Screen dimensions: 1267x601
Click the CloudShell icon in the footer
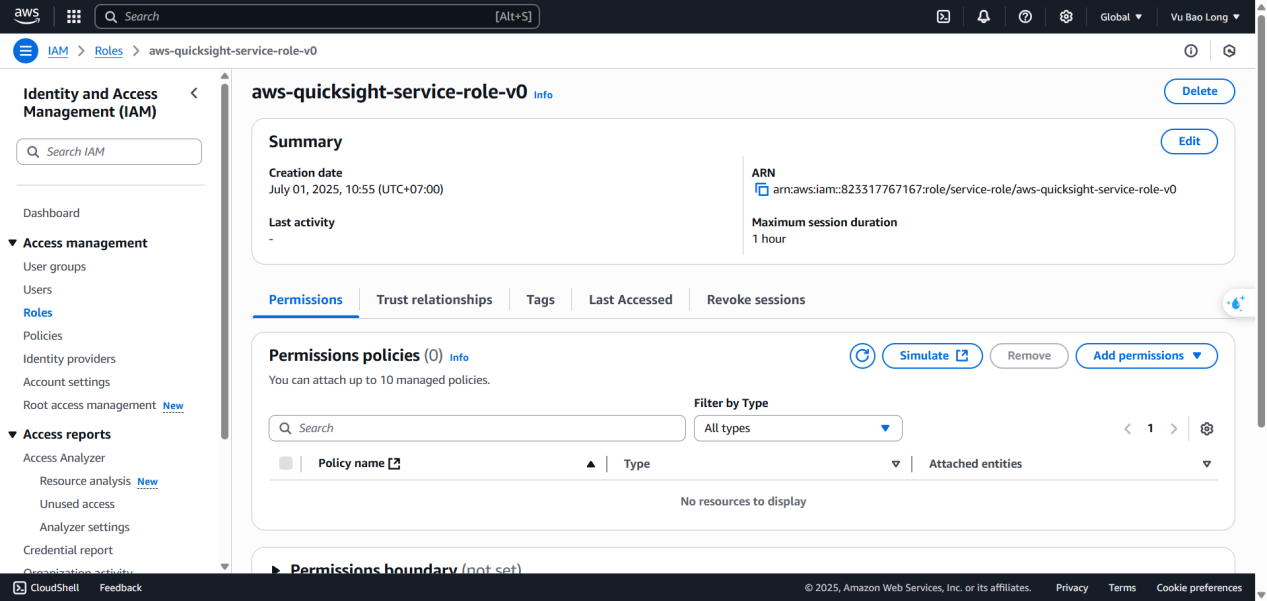[x=19, y=588]
